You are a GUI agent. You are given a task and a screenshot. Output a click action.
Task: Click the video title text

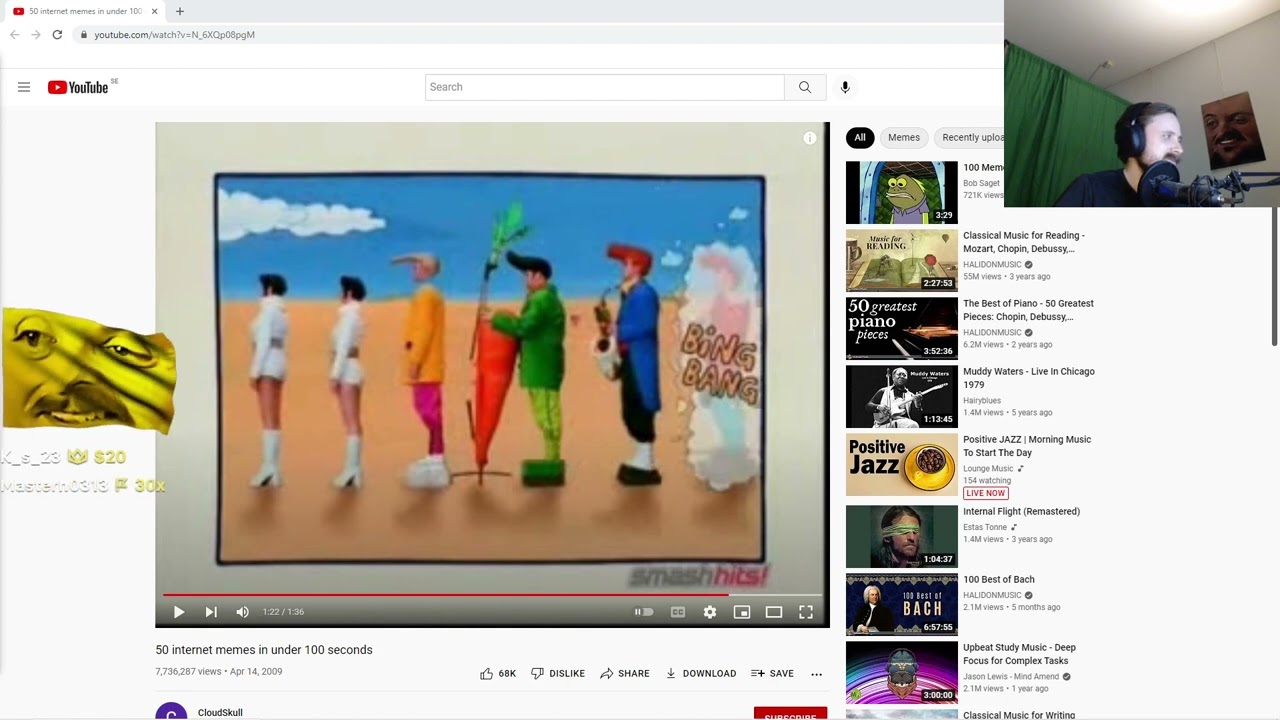(x=264, y=650)
